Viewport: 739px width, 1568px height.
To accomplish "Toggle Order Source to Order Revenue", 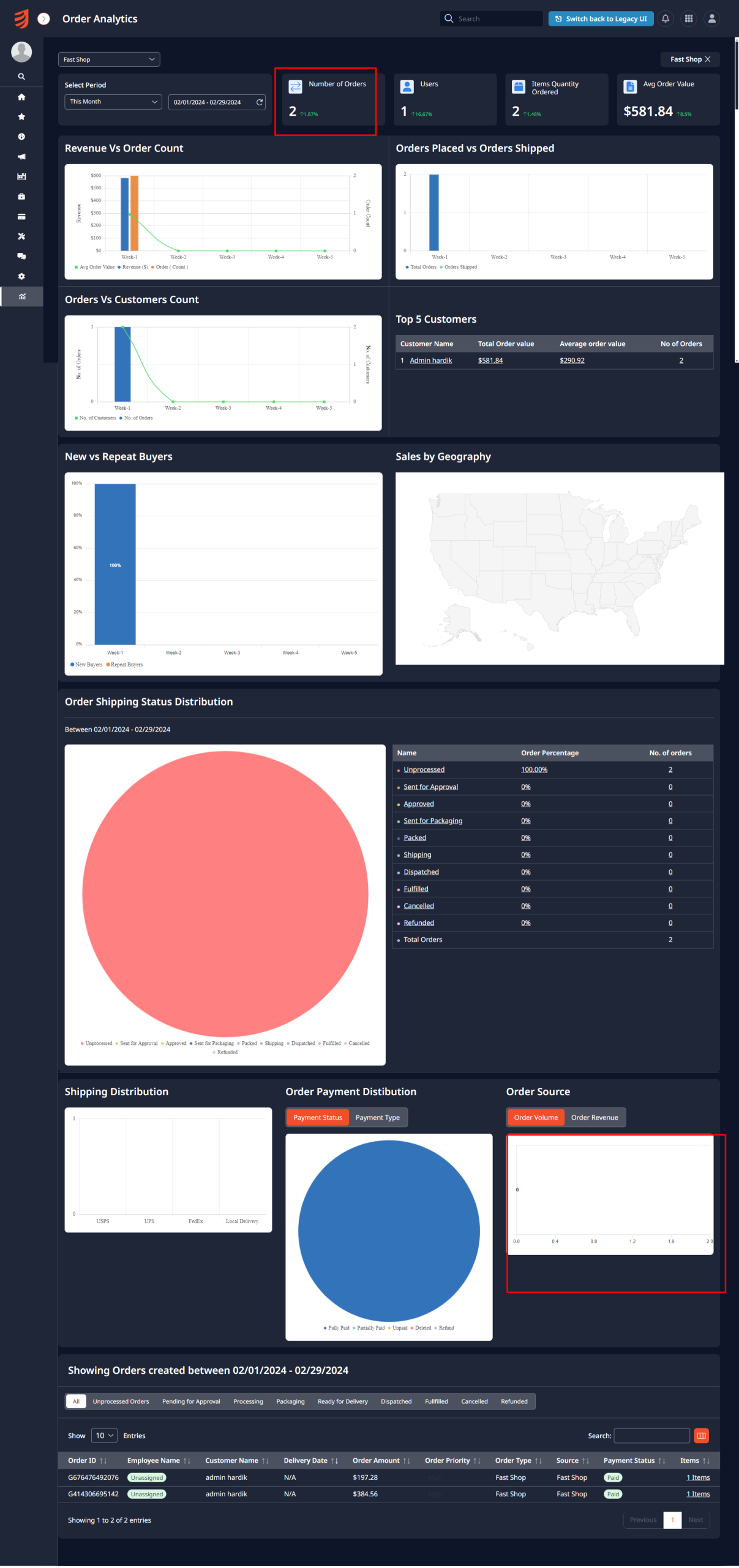I will [x=594, y=1117].
